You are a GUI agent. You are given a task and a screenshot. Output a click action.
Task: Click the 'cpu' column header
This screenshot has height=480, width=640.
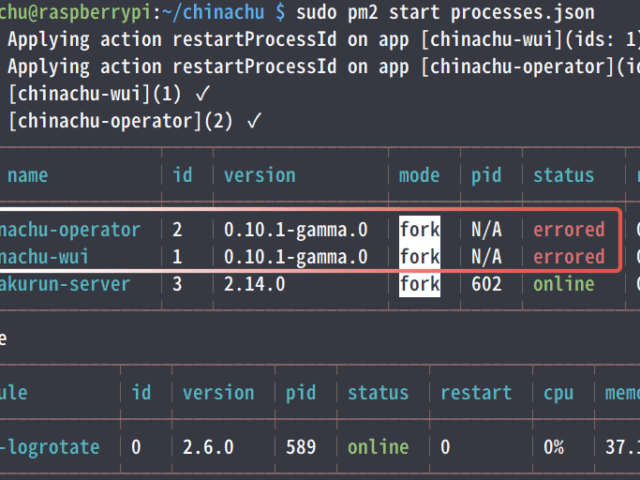coord(558,393)
